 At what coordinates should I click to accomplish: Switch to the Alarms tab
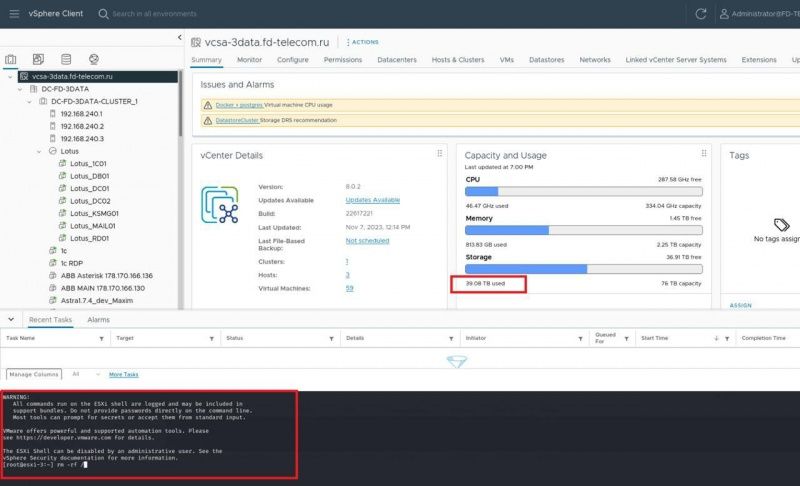98,319
